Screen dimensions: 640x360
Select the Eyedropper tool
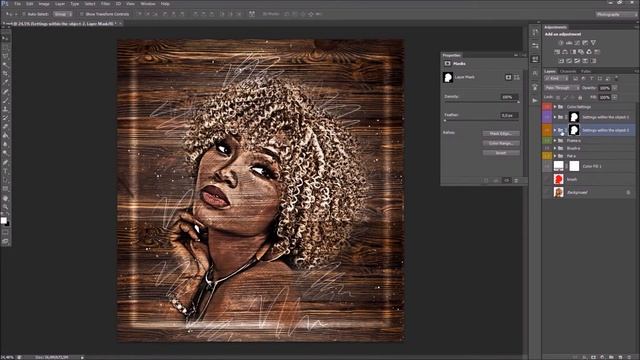click(x=5, y=83)
